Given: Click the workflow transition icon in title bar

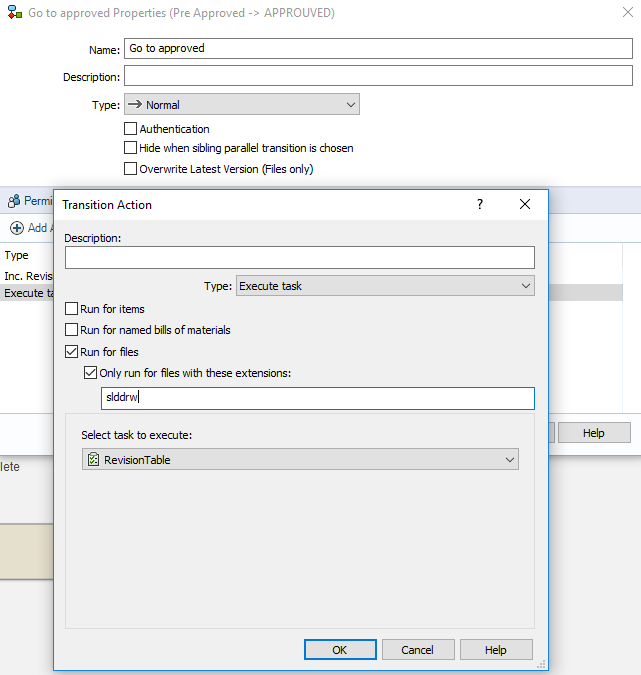Looking at the screenshot, I should pos(13,14).
